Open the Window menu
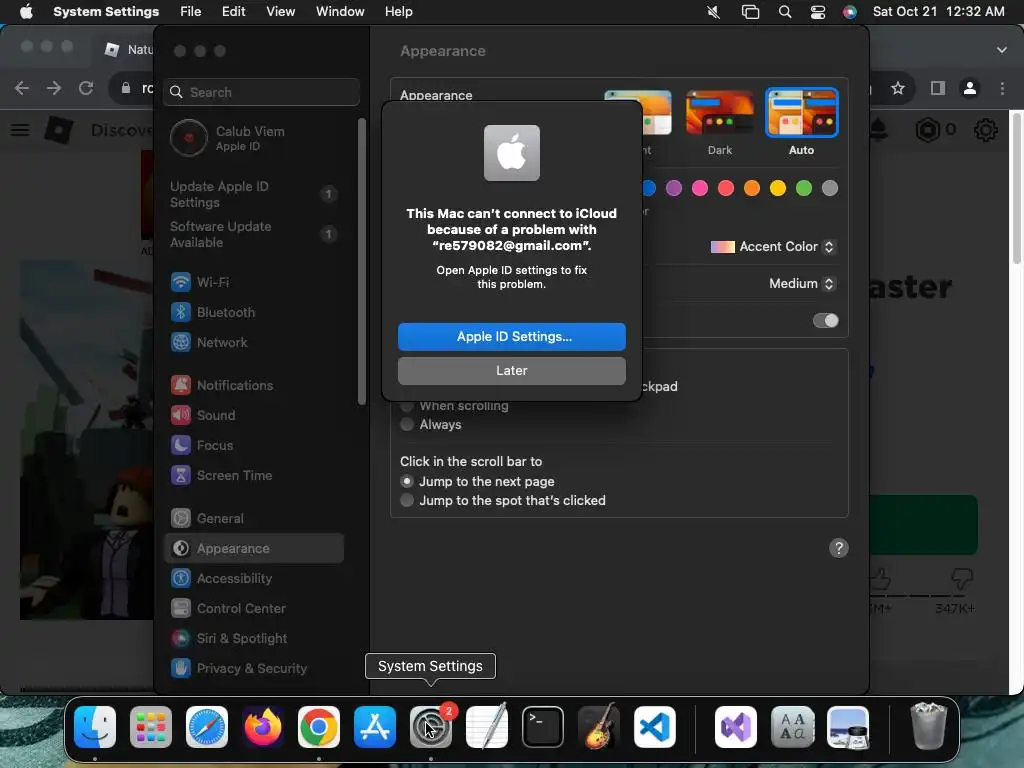Viewport: 1024px width, 768px height. tap(340, 12)
